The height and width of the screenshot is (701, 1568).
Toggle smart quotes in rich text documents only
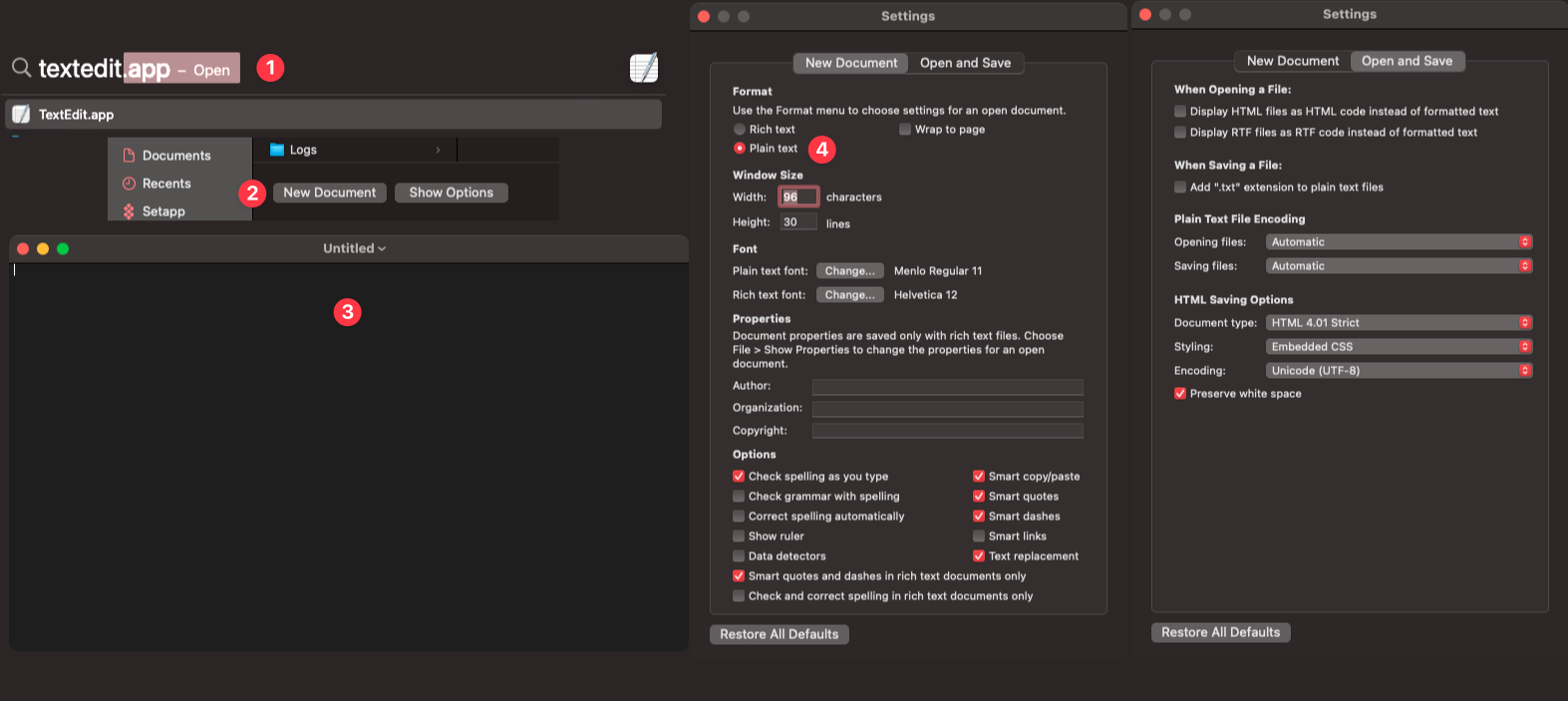(739, 576)
